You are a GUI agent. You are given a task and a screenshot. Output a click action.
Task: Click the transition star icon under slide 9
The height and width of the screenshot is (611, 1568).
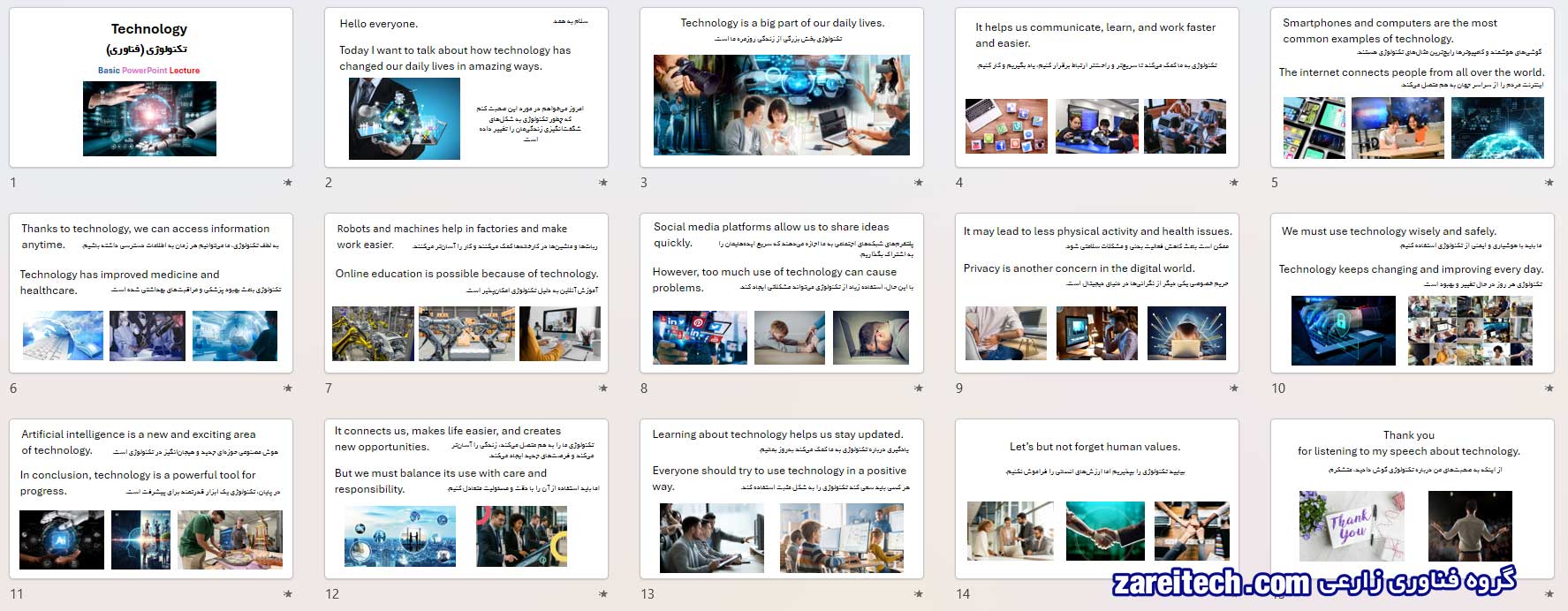point(1234,388)
